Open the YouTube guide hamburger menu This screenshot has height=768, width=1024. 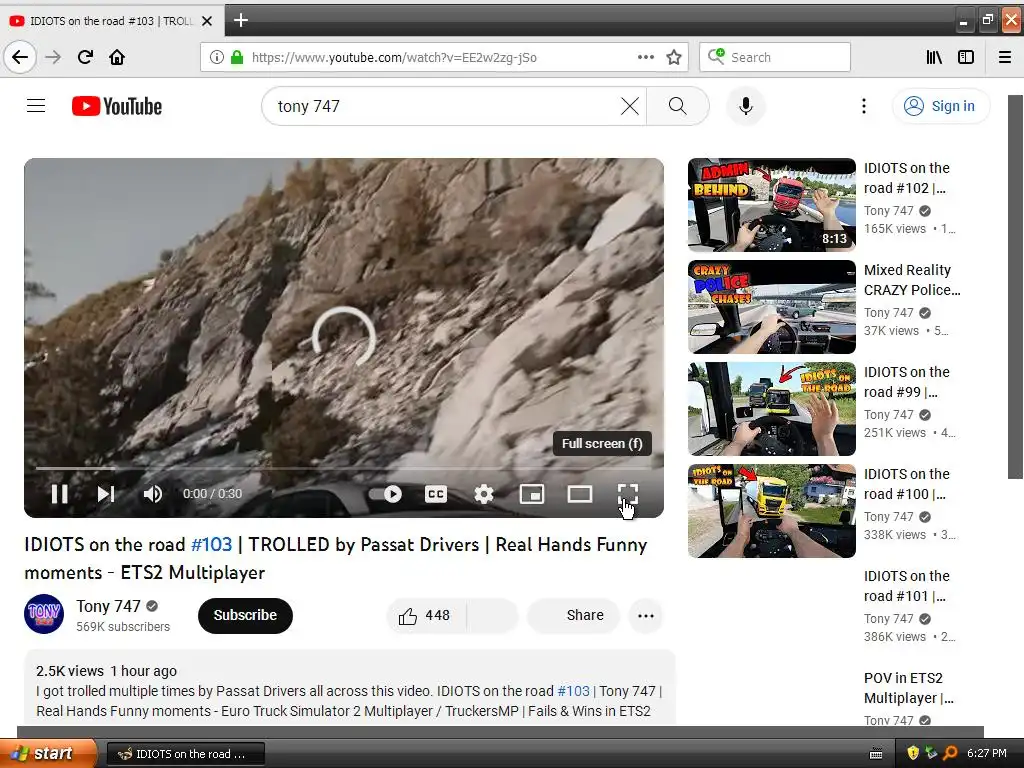pyautogui.click(x=36, y=106)
